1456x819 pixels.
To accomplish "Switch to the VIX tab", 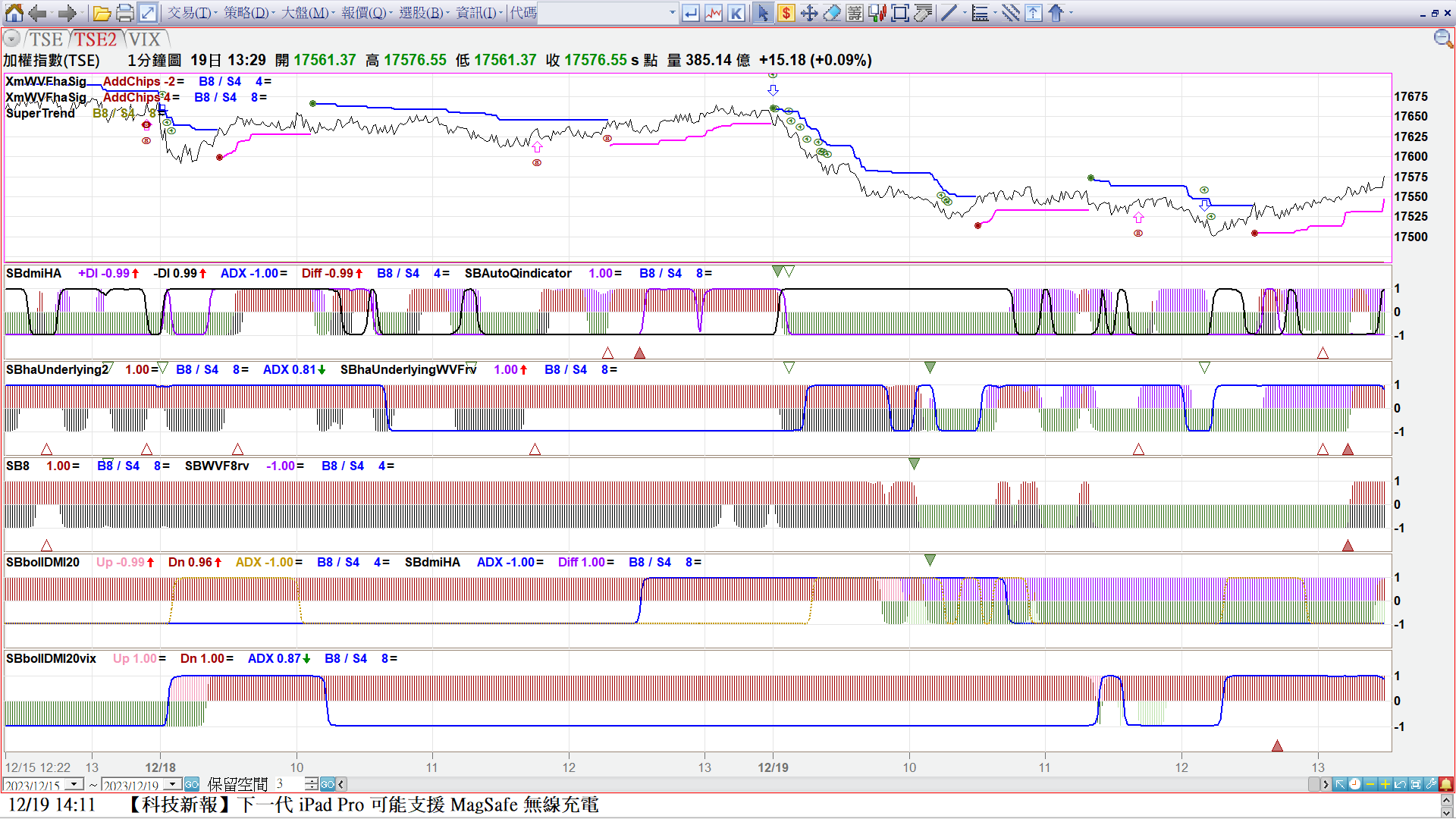I will click(x=144, y=39).
